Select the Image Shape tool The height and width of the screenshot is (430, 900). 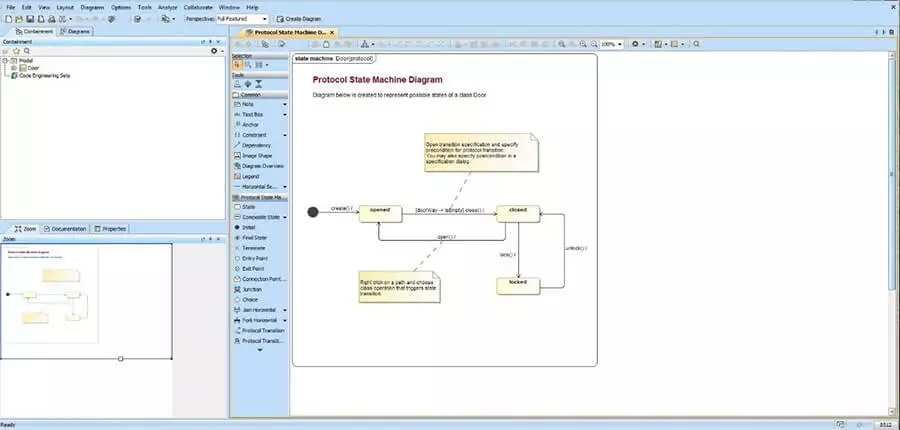coord(253,156)
